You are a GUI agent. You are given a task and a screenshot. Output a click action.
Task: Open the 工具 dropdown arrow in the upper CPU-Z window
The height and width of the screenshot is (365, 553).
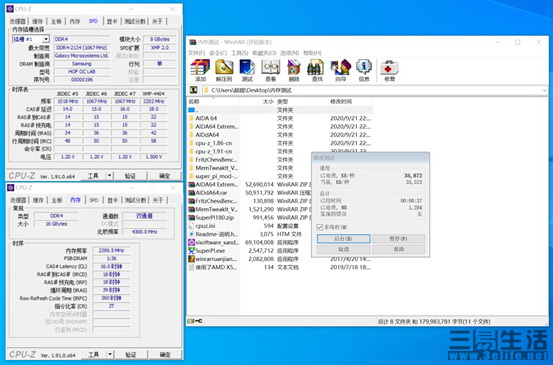tap(110, 176)
